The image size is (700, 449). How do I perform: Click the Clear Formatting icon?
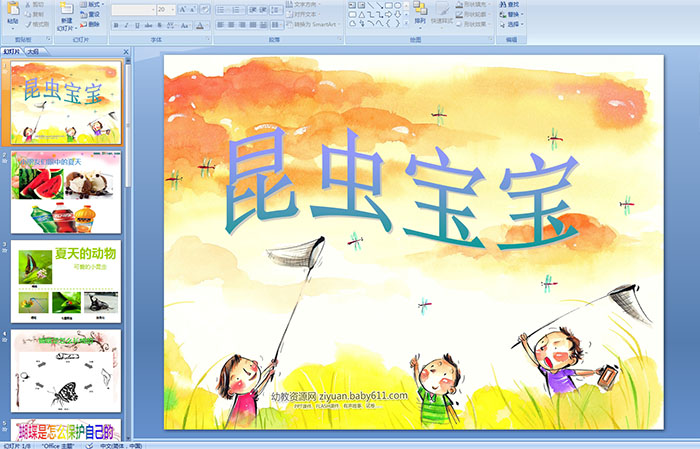coord(205,9)
